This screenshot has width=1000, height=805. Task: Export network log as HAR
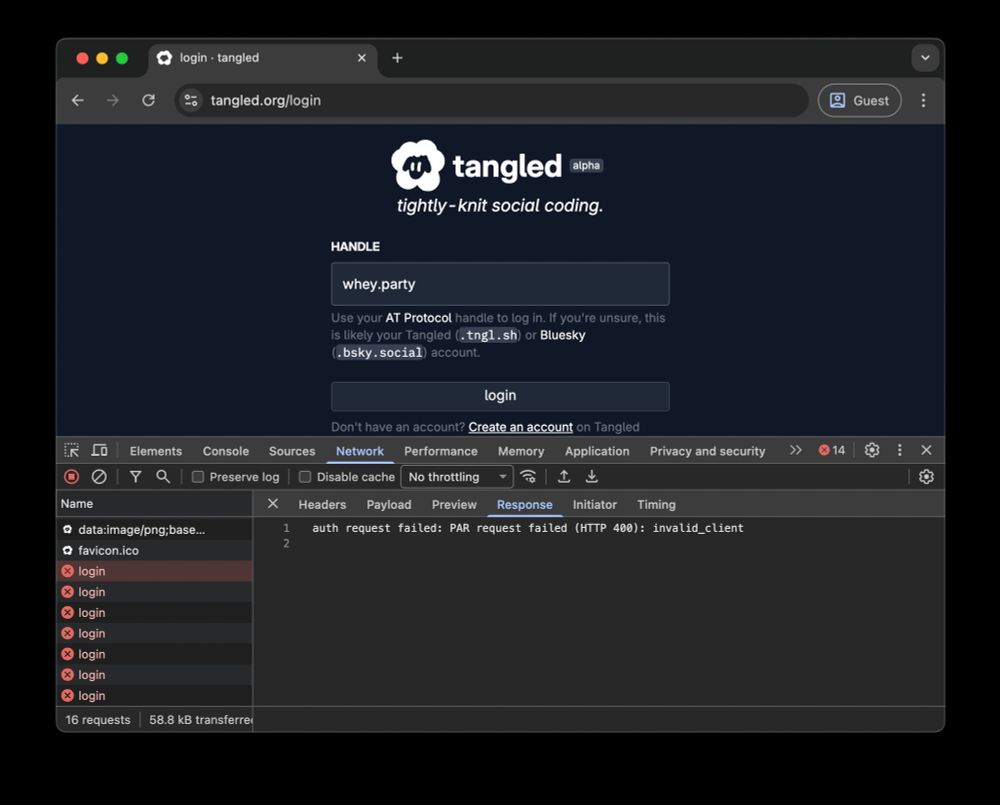click(591, 477)
